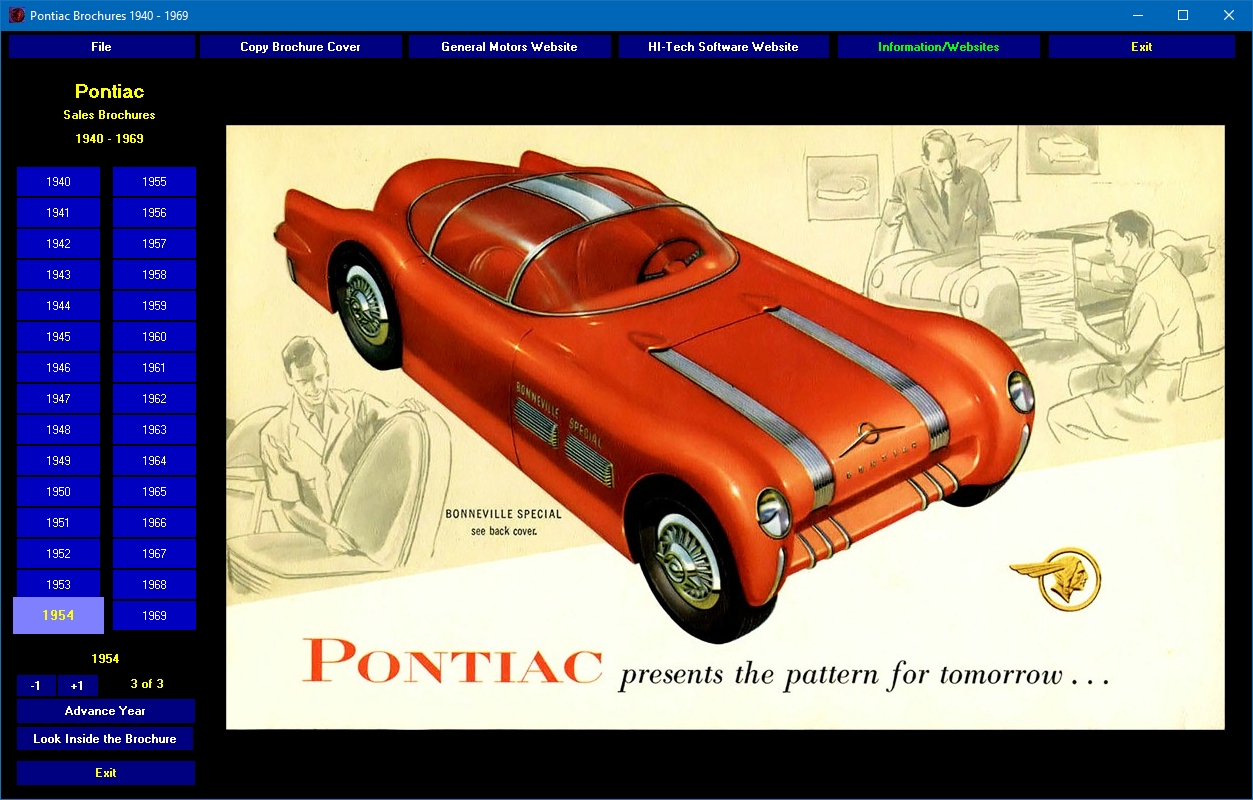The width and height of the screenshot is (1253, 800).
Task: Select the 1948 year button
Action: tap(58, 430)
